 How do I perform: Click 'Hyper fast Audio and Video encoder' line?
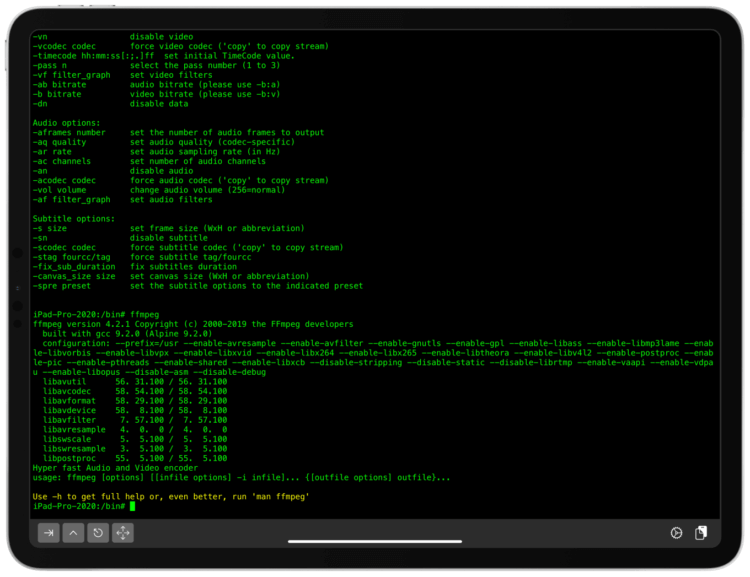(x=115, y=467)
